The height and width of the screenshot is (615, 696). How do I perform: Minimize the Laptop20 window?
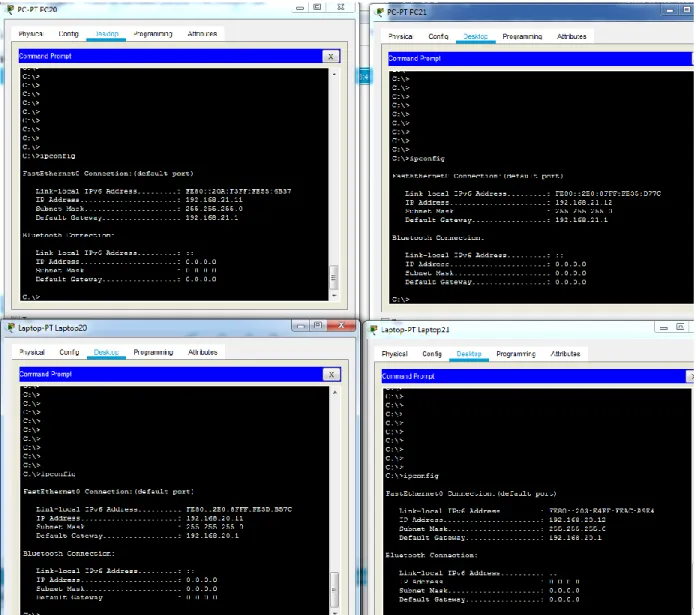click(x=301, y=326)
